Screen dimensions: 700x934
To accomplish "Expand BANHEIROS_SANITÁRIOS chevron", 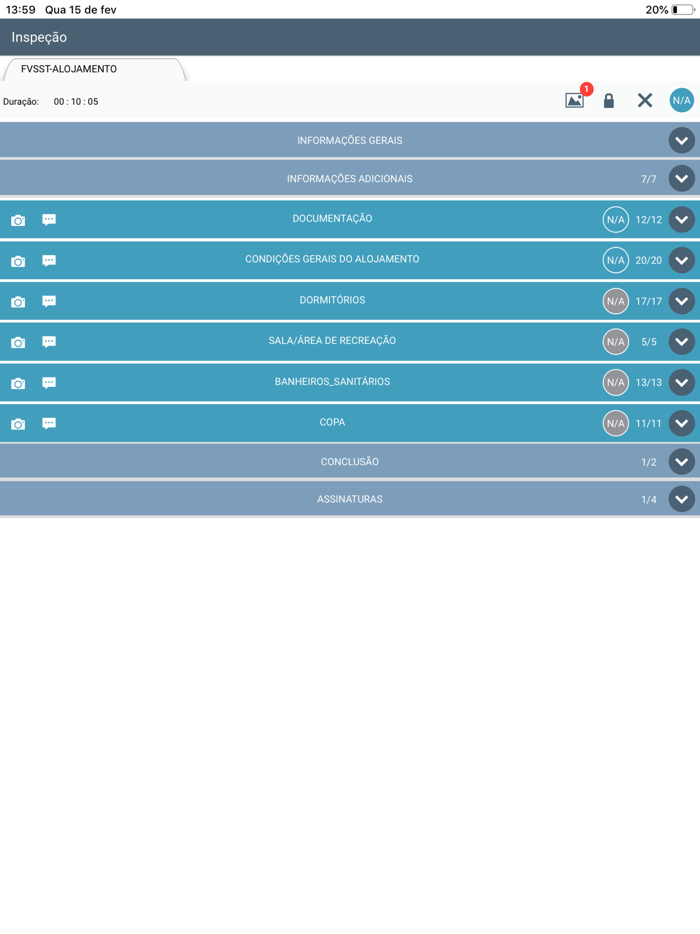I will click(682, 382).
